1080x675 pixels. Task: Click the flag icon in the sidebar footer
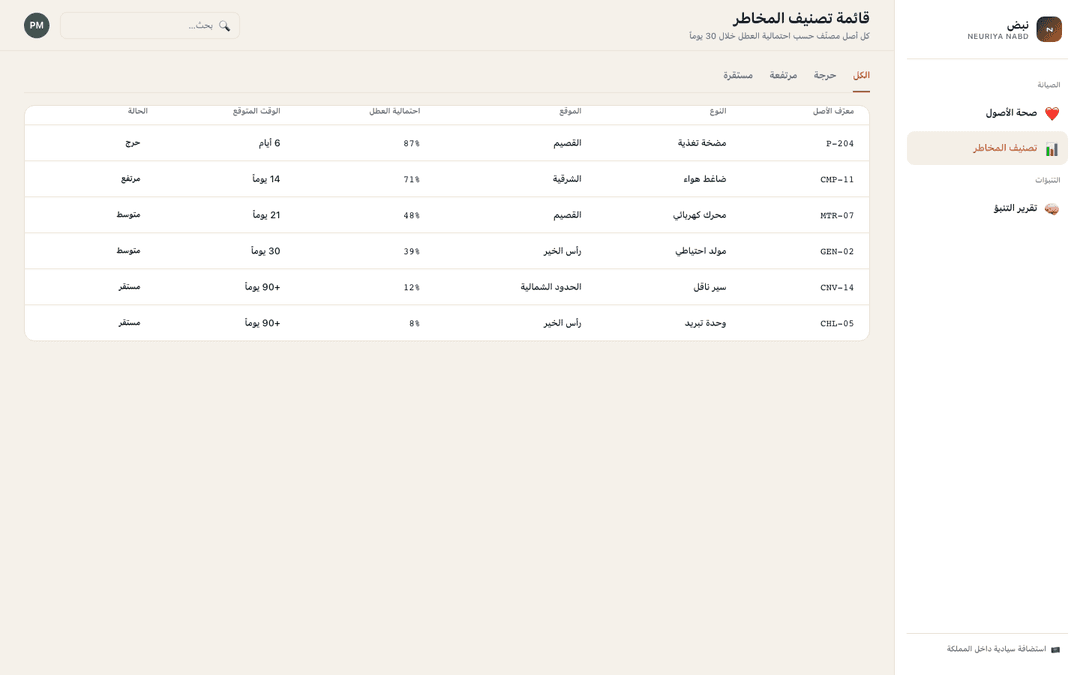click(1055, 650)
